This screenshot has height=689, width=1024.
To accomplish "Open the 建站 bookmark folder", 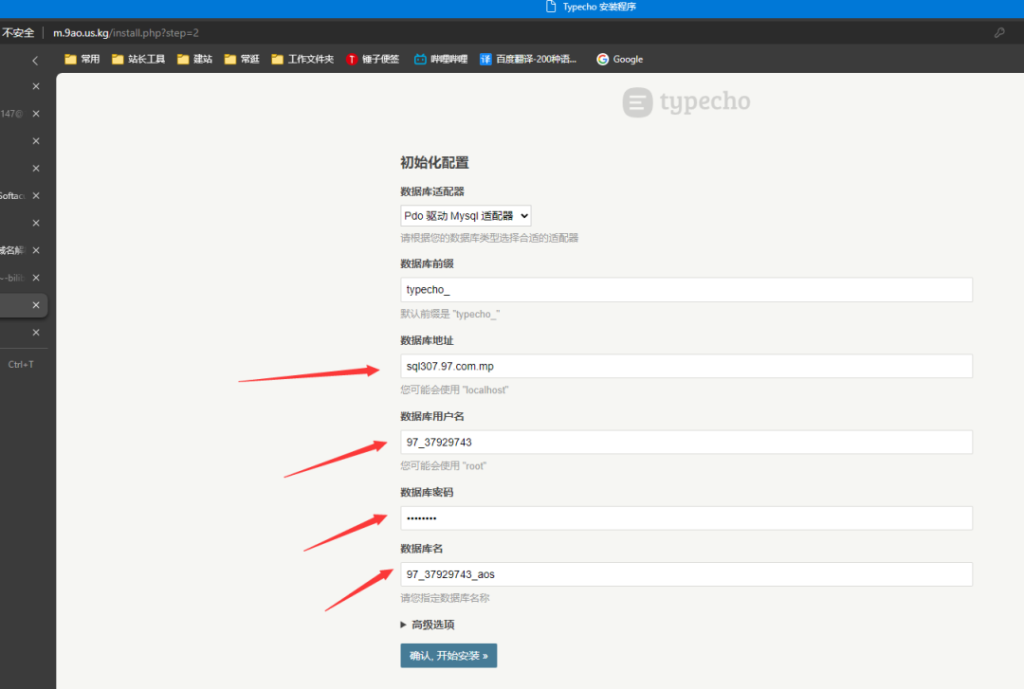I will point(195,59).
